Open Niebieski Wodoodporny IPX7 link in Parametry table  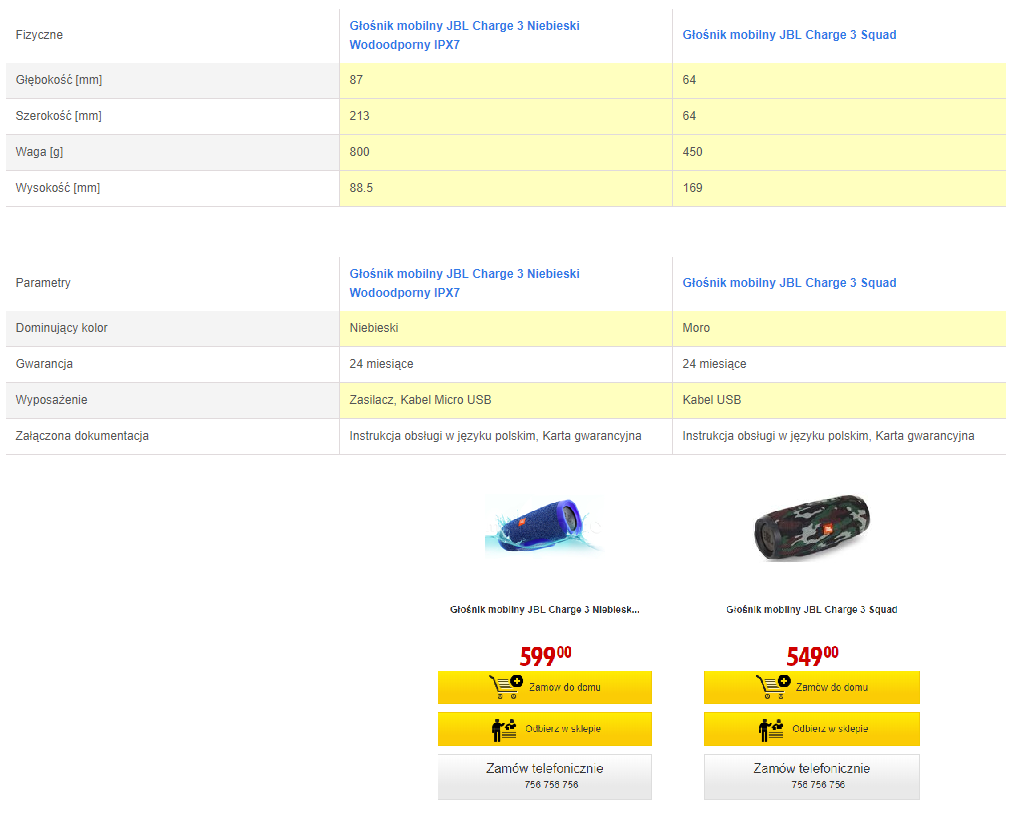click(464, 283)
